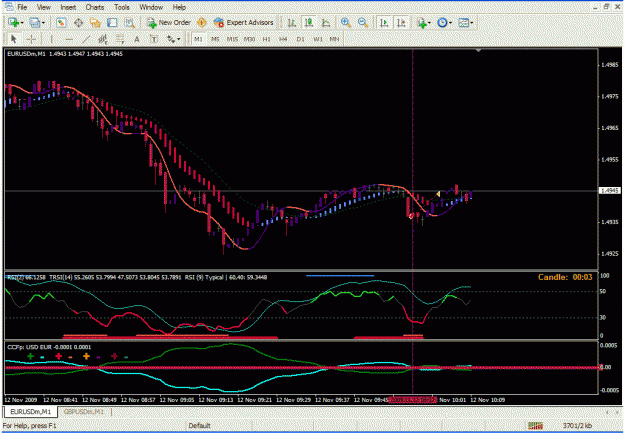Switch chart to Bar Chart mode
625x433 pixels.
(292, 23)
